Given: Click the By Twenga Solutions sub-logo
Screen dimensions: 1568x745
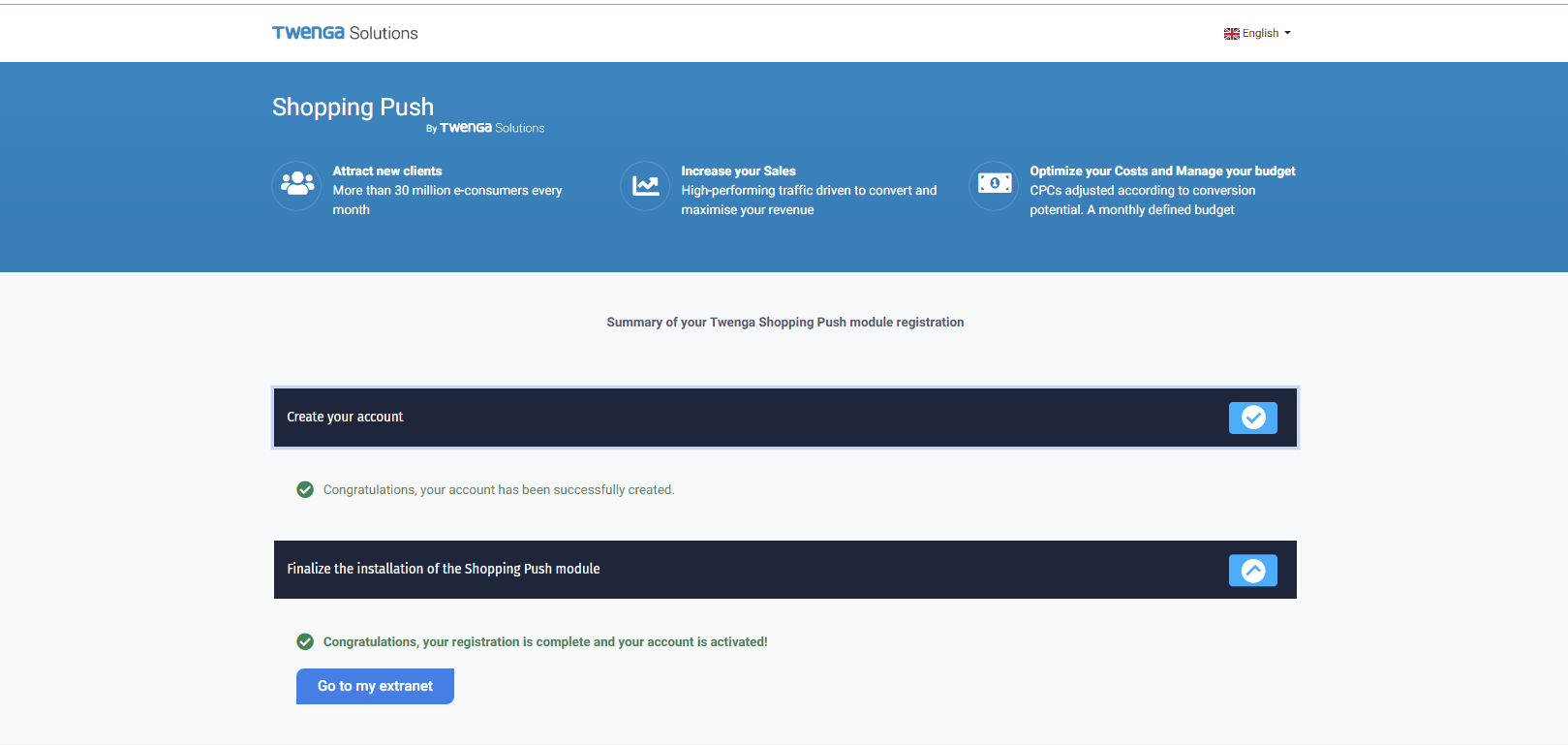Looking at the screenshot, I should click(x=485, y=128).
